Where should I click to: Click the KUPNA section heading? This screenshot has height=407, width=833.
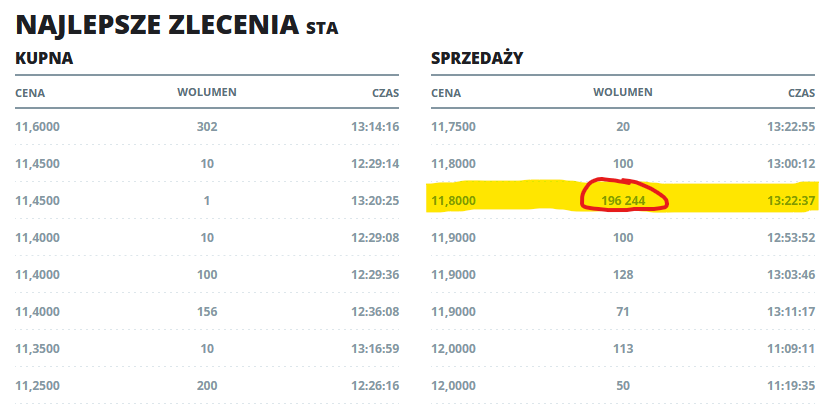click(x=44, y=58)
